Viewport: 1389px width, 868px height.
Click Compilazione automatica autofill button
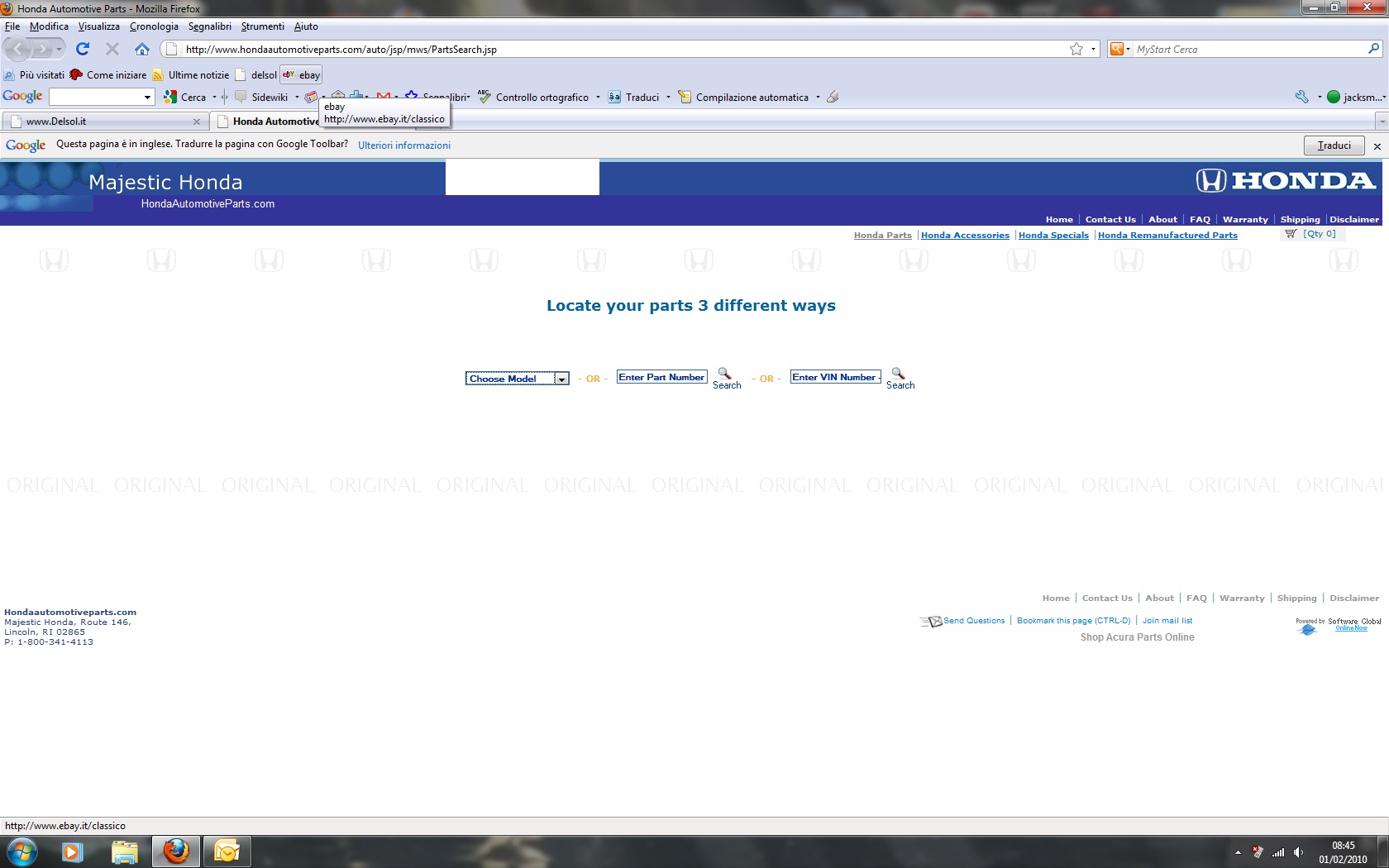(x=744, y=98)
